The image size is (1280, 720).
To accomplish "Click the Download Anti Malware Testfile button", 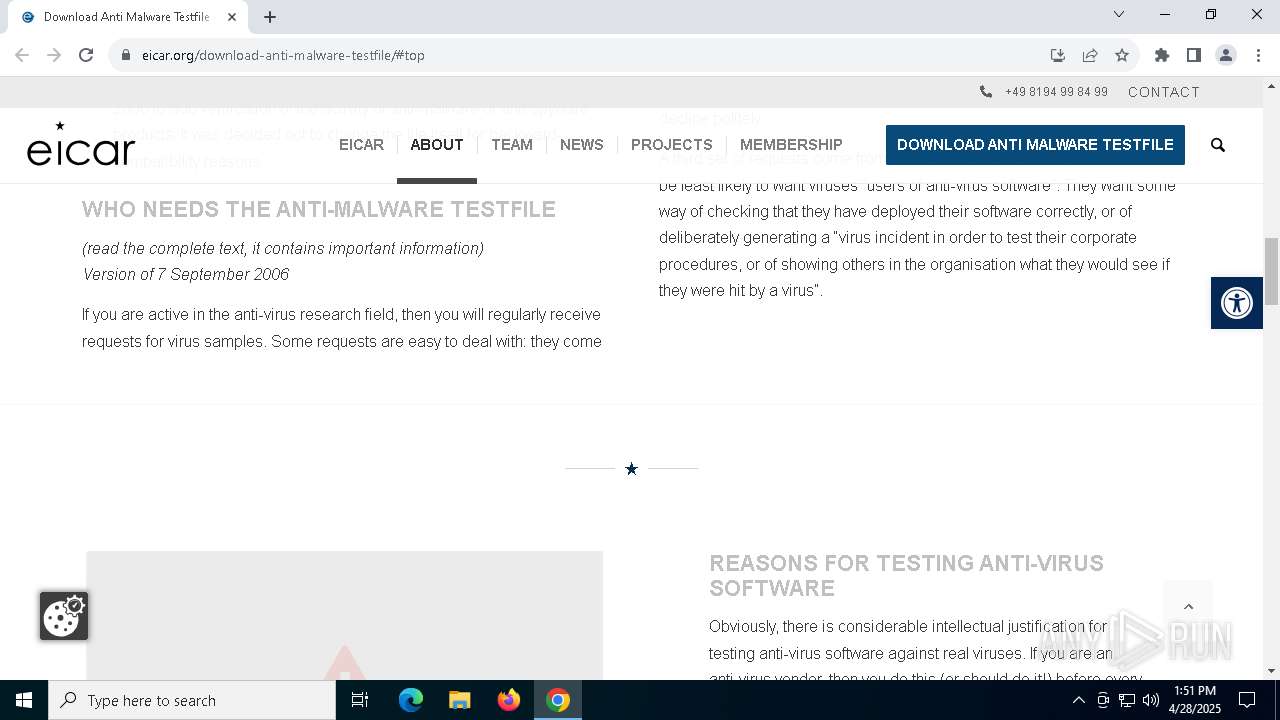I will click(1035, 145).
